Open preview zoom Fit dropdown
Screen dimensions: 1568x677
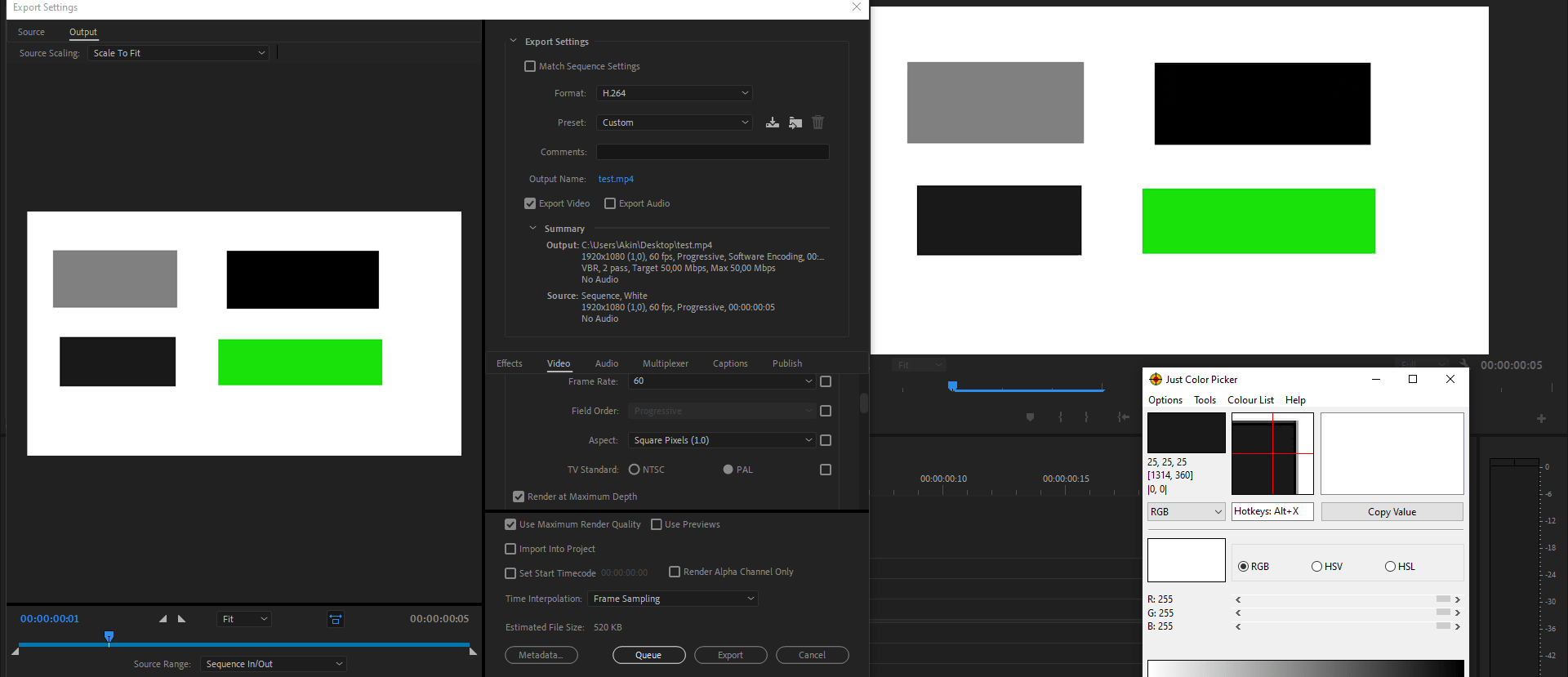click(244, 619)
